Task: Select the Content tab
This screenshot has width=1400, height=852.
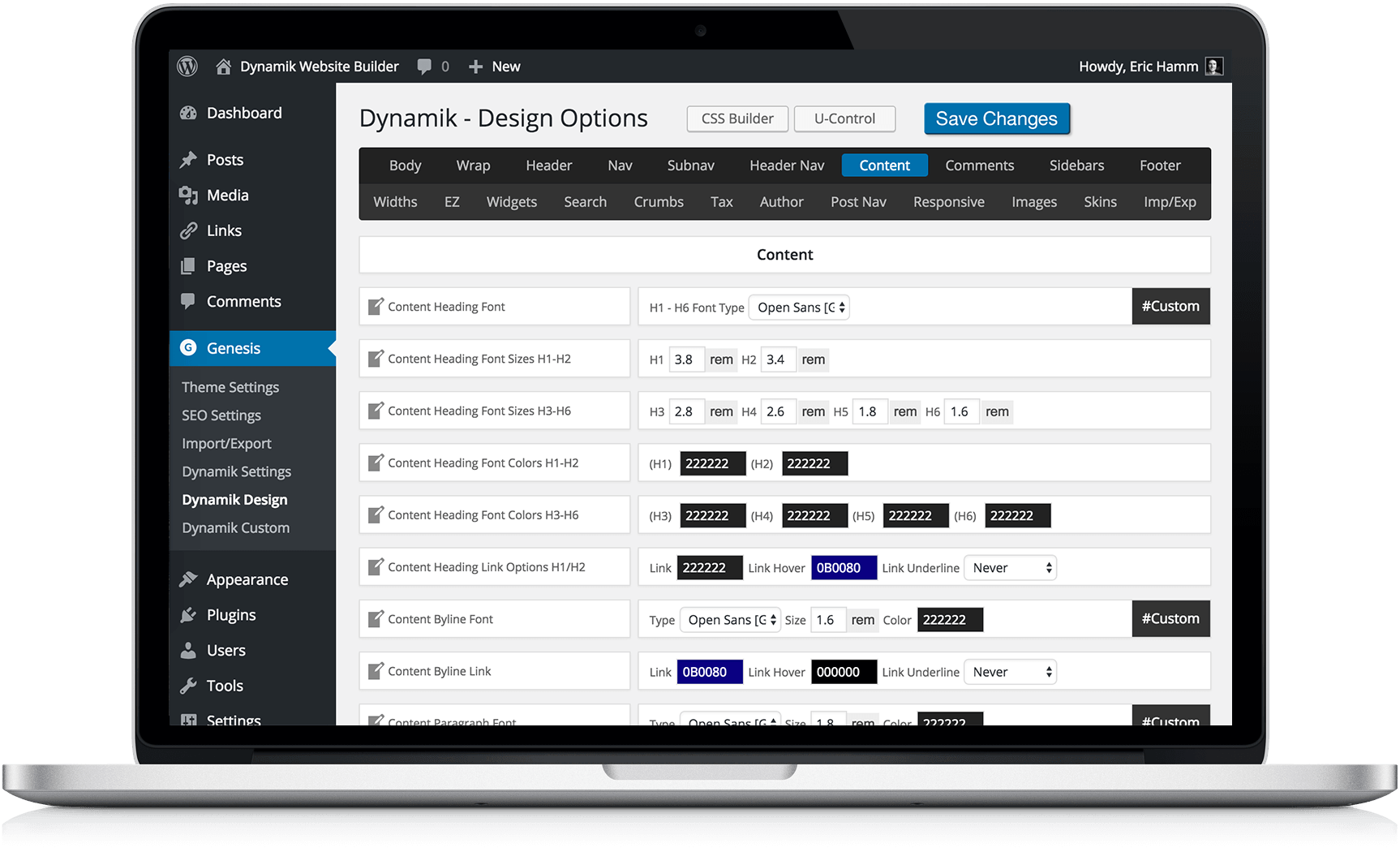Action: pyautogui.click(x=884, y=166)
